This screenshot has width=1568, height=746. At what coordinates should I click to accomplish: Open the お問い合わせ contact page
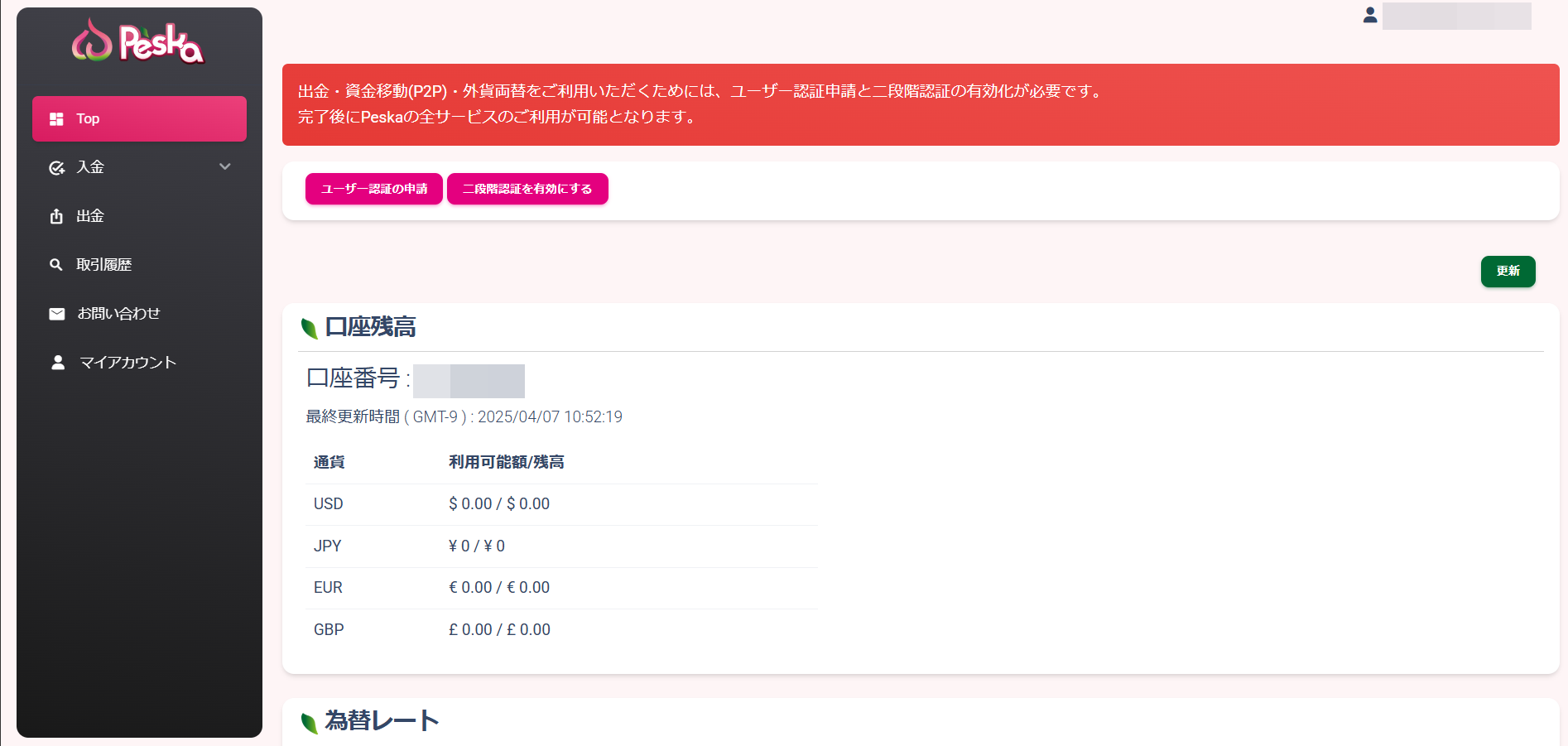click(x=118, y=314)
